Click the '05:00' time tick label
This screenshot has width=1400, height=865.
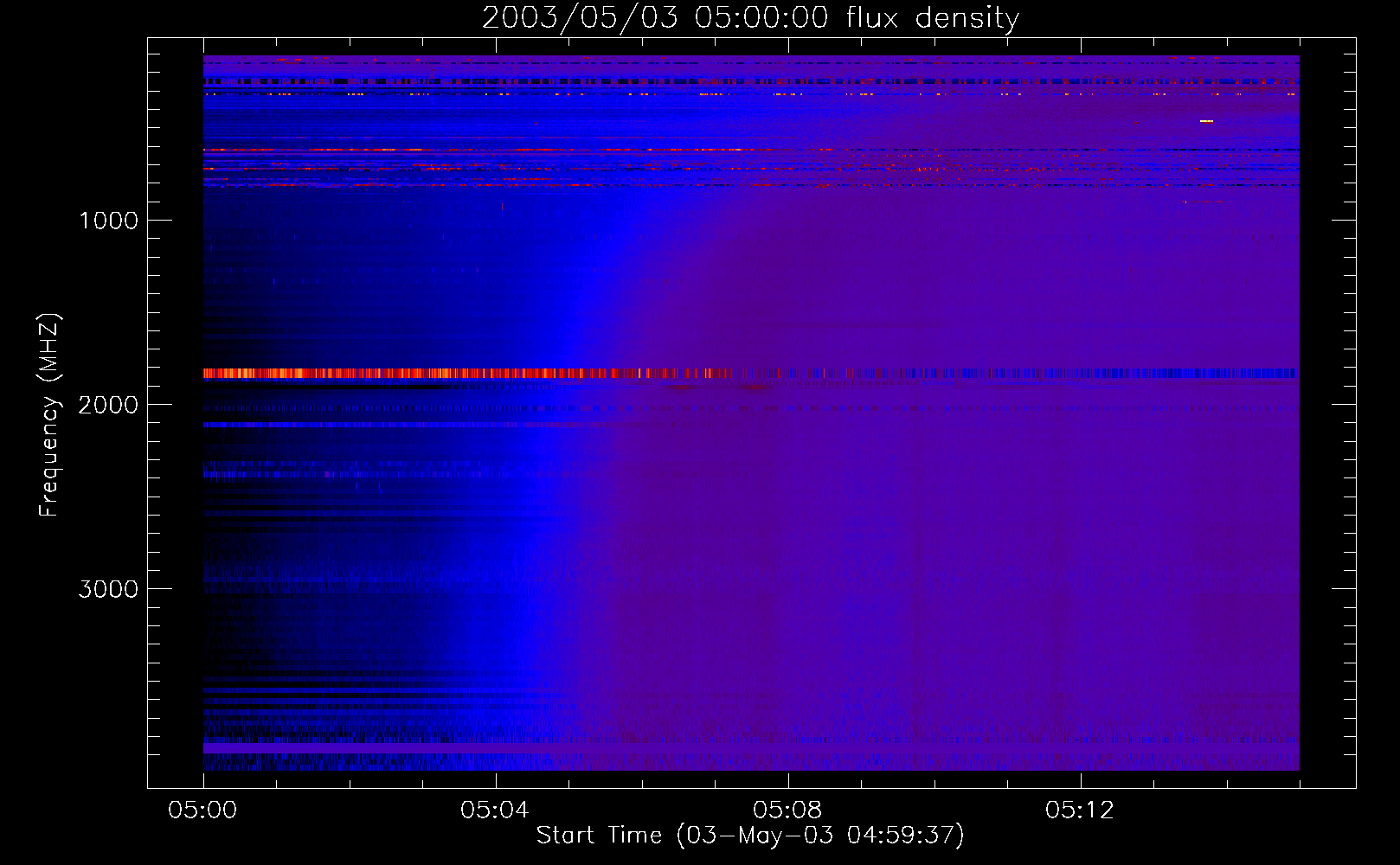pyautogui.click(x=202, y=811)
